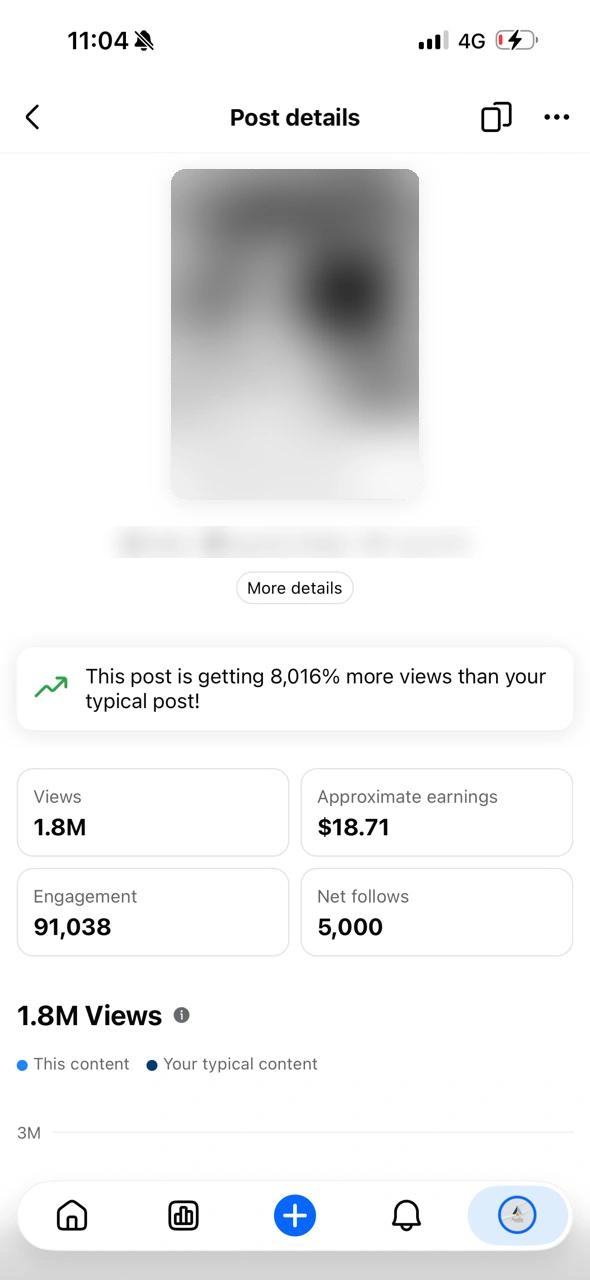
Task: Tap the copy/duplicate icon in header
Action: tap(496, 117)
